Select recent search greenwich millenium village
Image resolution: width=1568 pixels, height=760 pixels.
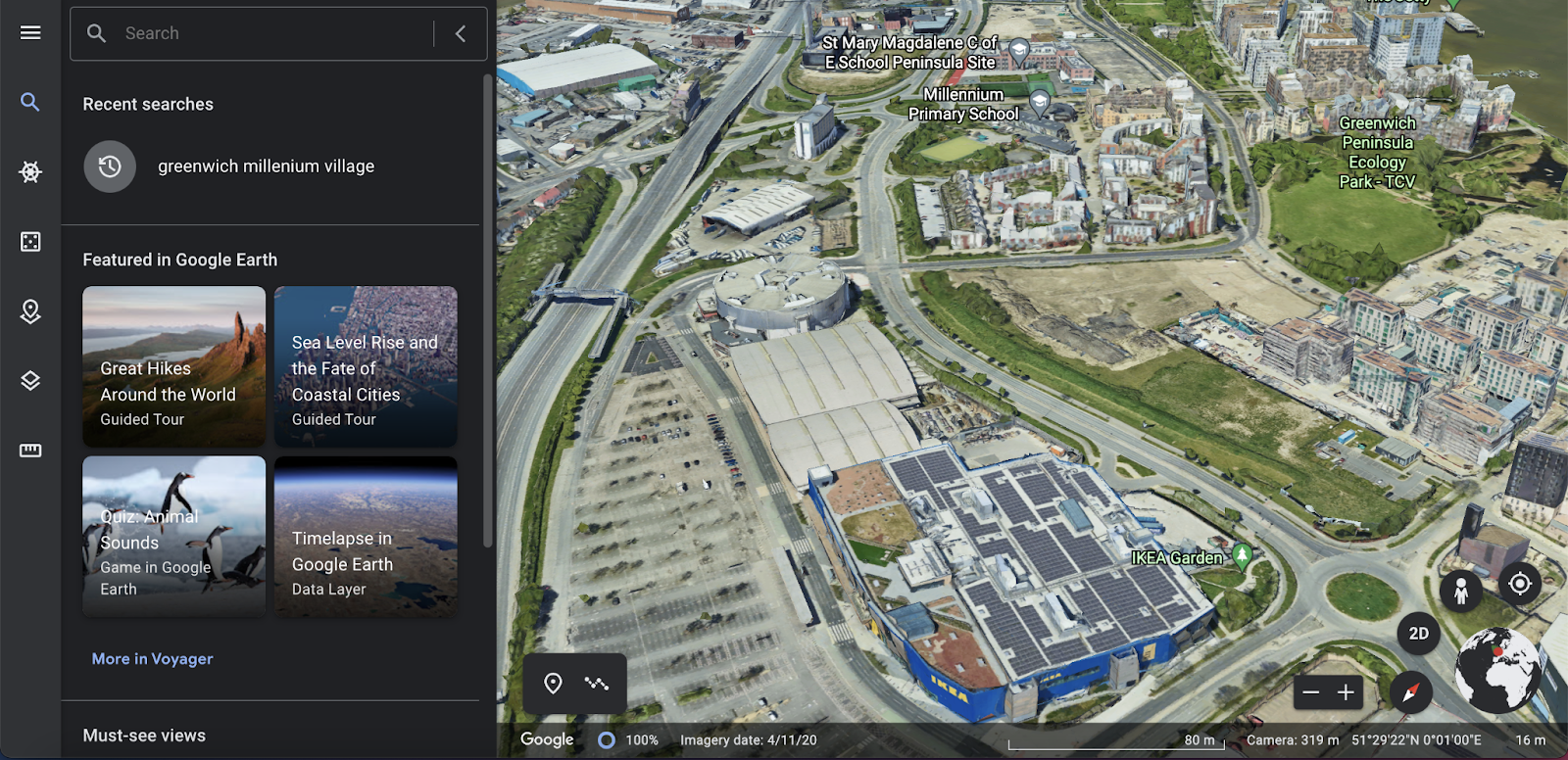[x=270, y=166]
